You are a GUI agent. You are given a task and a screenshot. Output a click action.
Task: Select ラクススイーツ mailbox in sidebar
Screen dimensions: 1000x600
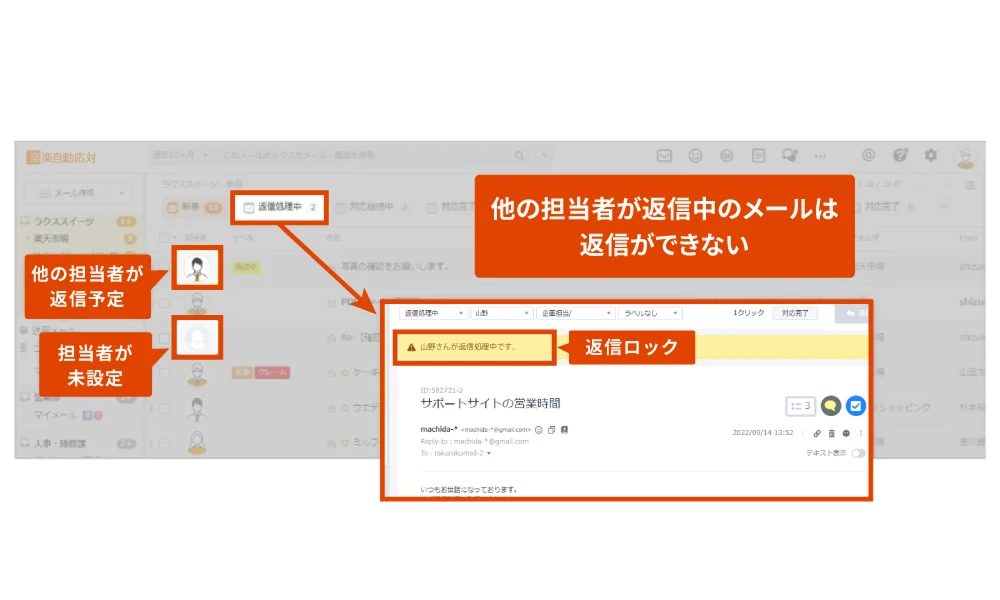click(x=64, y=221)
